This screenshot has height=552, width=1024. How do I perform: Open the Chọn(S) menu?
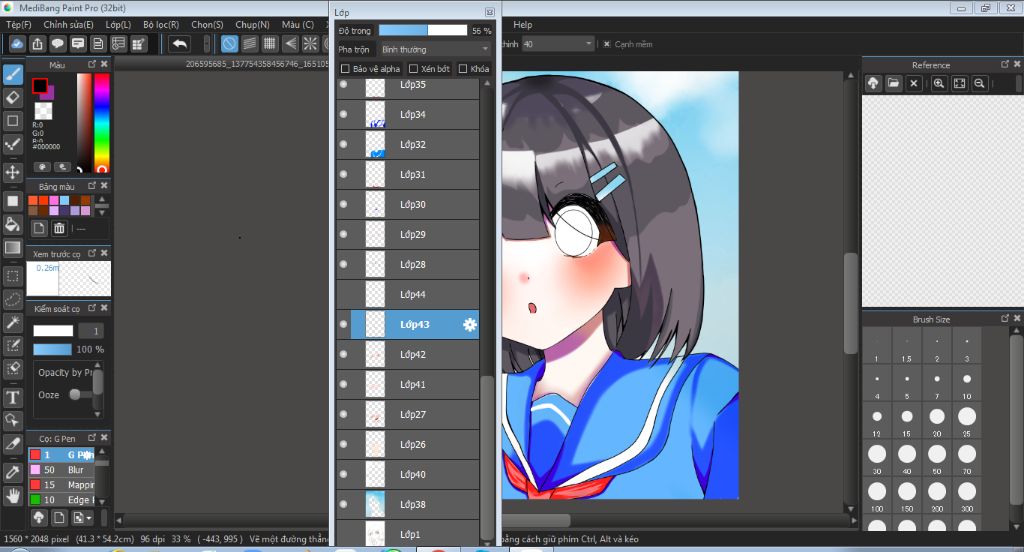tap(207, 25)
